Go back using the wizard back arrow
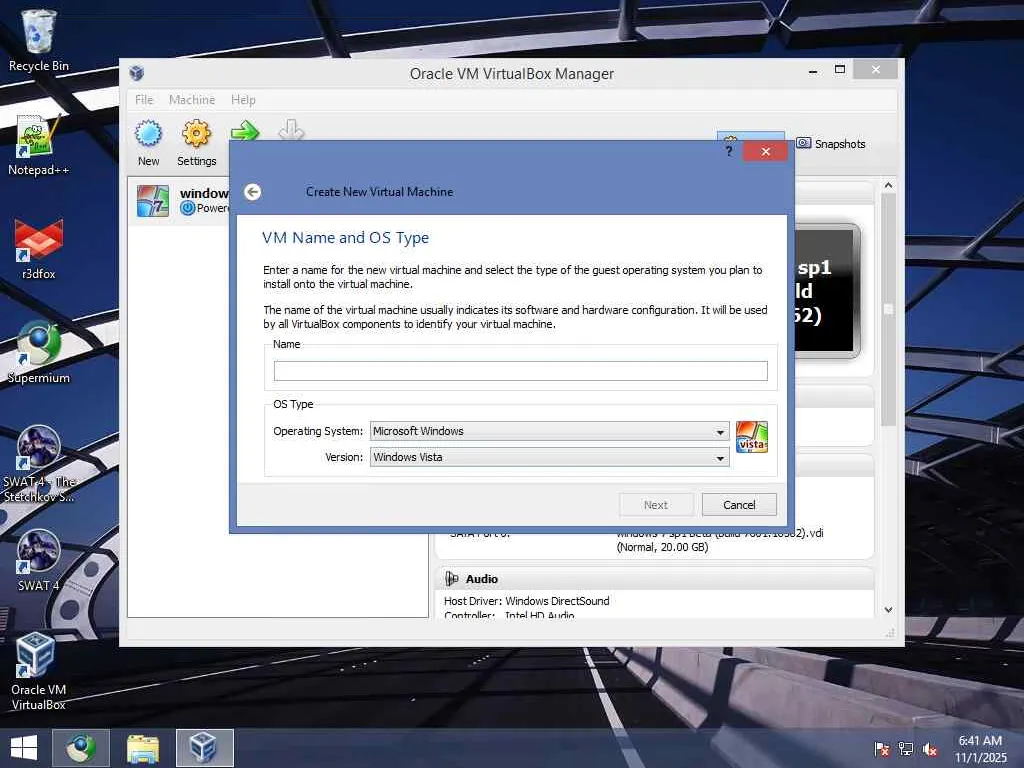Screen dimensions: 1024x768 click(x=253, y=192)
